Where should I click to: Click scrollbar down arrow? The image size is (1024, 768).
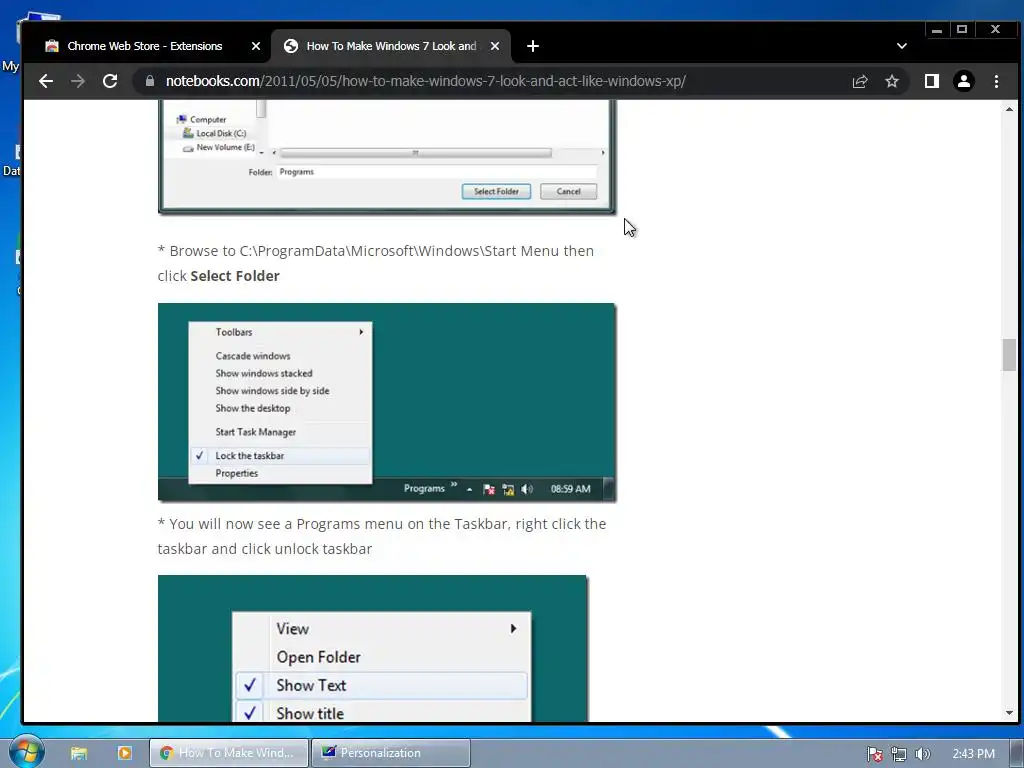coord(1010,713)
